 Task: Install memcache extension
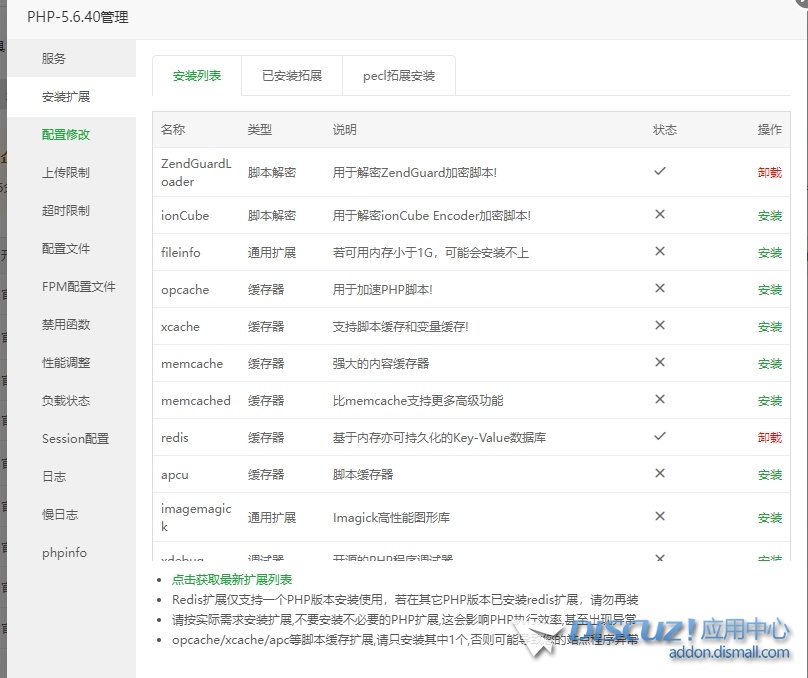tap(770, 364)
